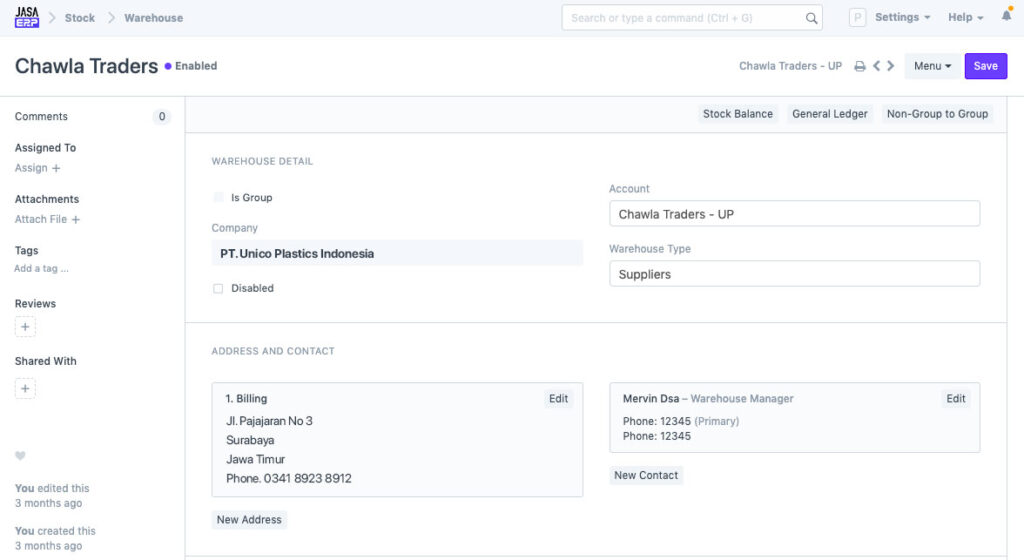Go to previous warehouse record arrow
Screen dimensions: 1024x560
pyautogui.click(x=876, y=66)
